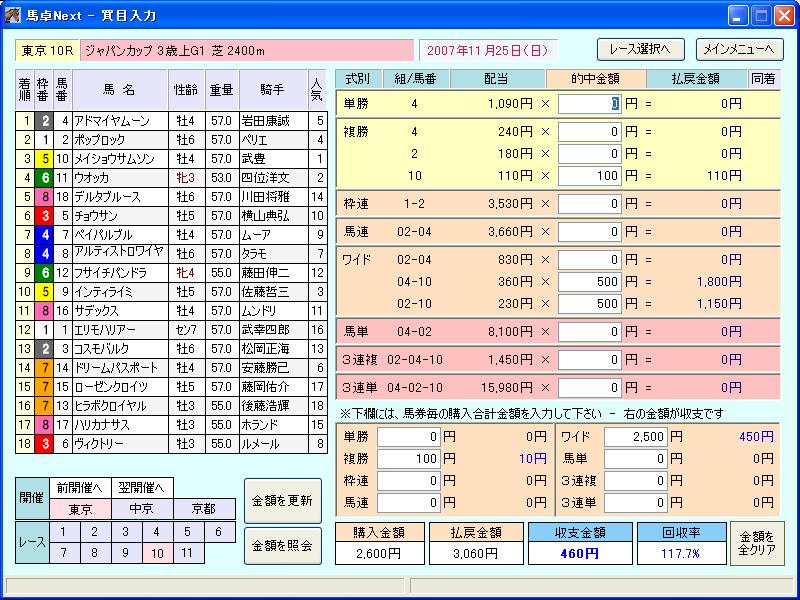
Task: Go to メインメニューへ main menu
Action: [x=739, y=49]
